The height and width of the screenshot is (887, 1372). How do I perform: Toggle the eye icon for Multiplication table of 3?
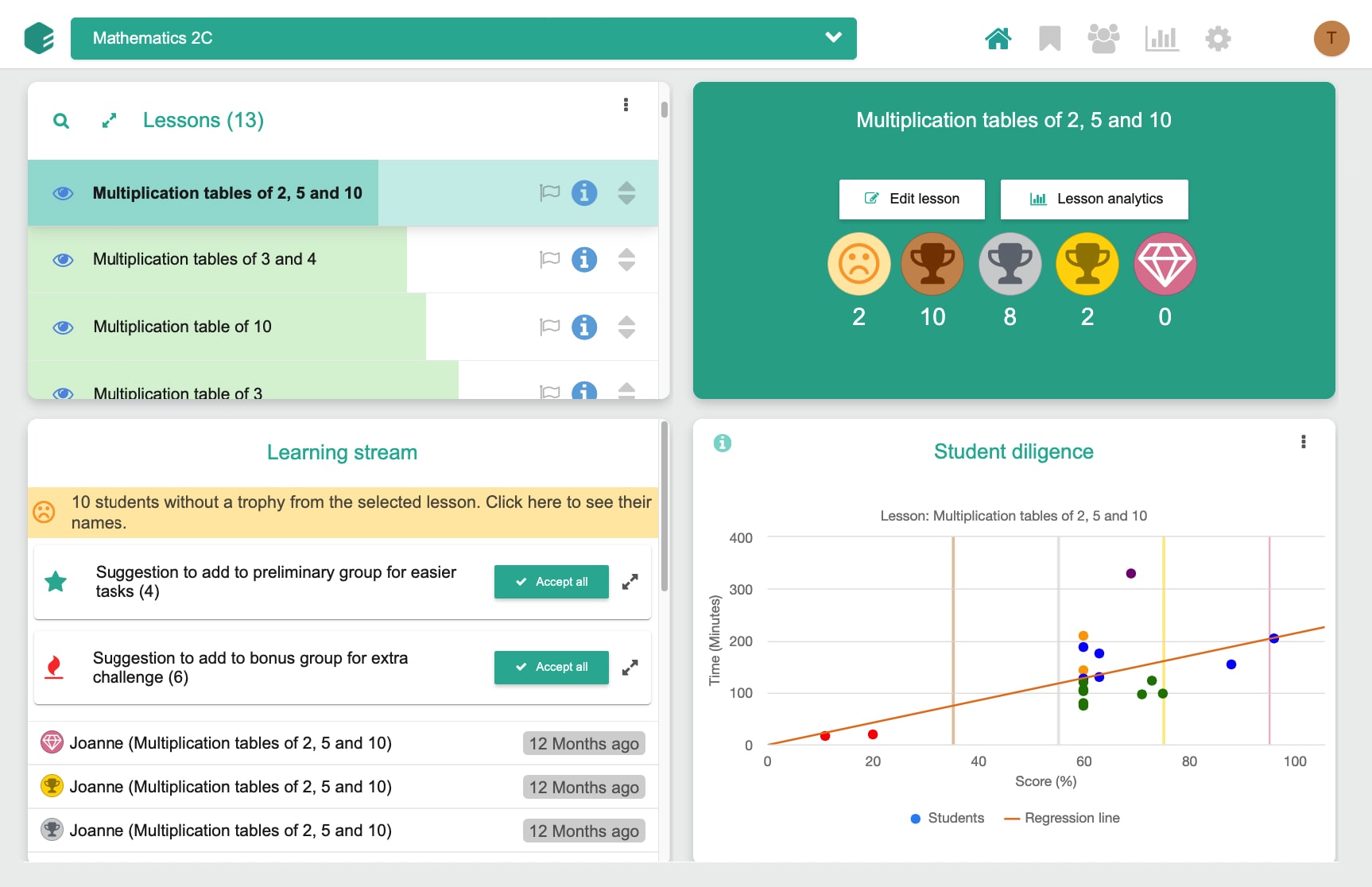(x=62, y=393)
